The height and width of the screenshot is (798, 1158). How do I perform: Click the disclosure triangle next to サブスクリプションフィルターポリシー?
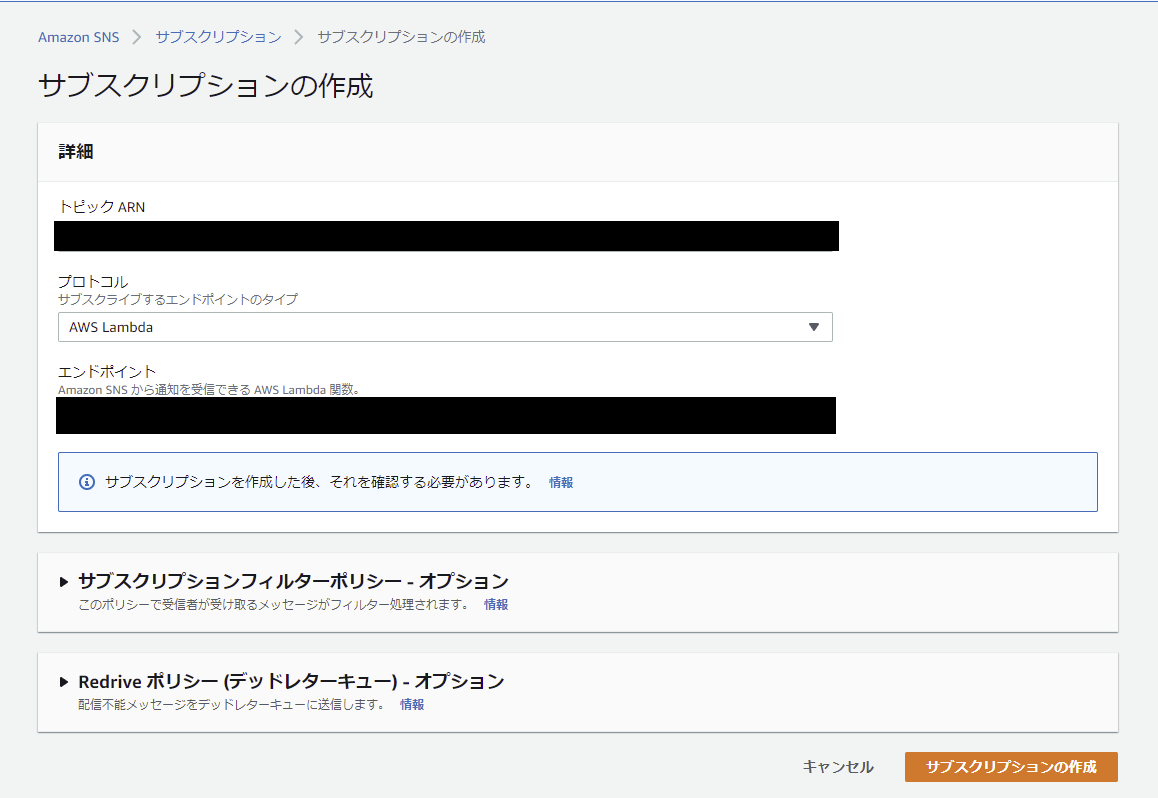[x=63, y=581]
